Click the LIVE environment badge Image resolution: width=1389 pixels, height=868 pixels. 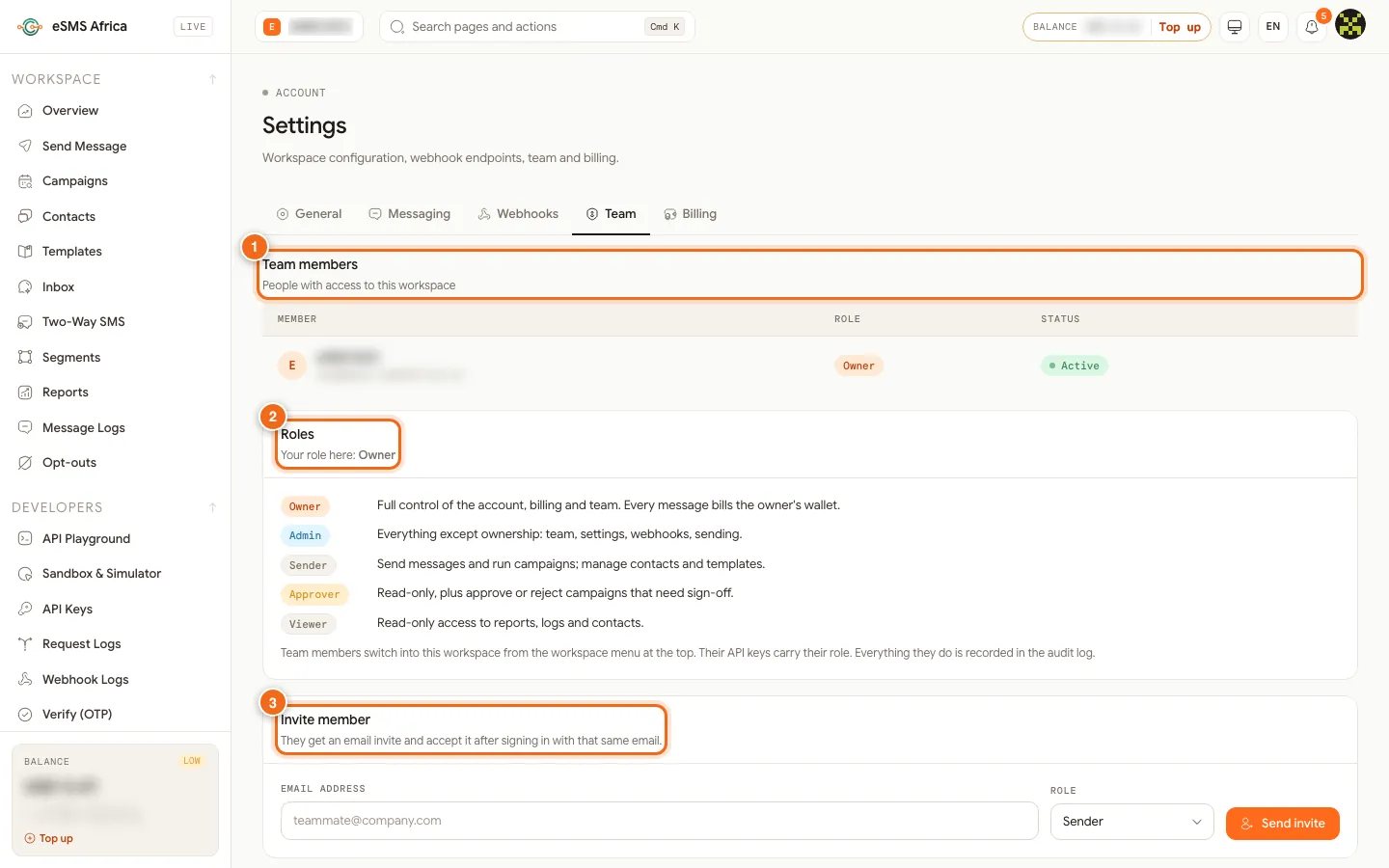tap(193, 27)
